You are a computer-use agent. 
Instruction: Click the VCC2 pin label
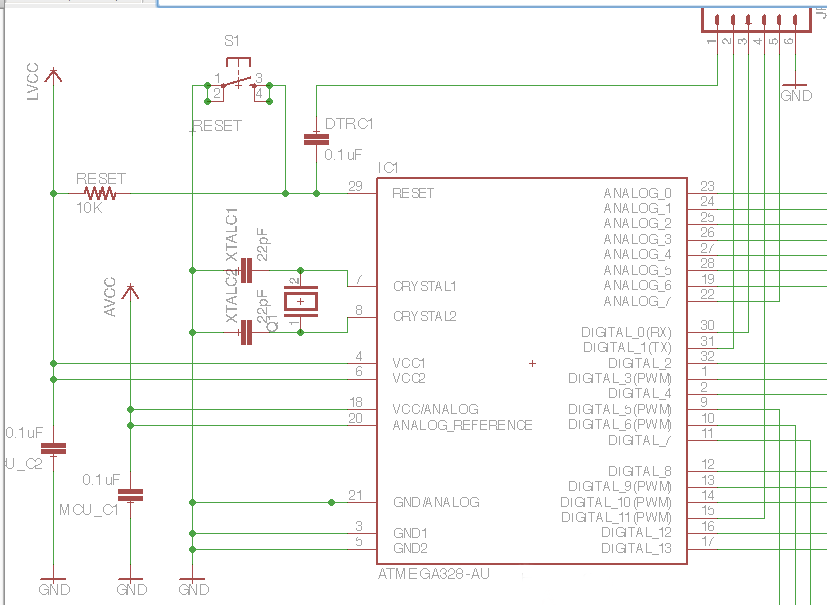pyautogui.click(x=409, y=379)
